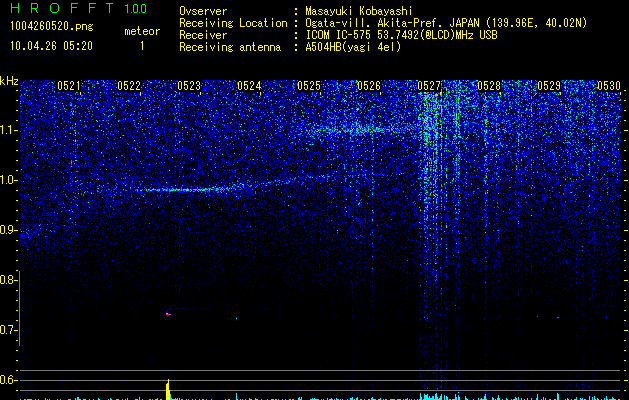Click the 1.0 kHz axis label
The image size is (629, 400).
(x=8, y=180)
